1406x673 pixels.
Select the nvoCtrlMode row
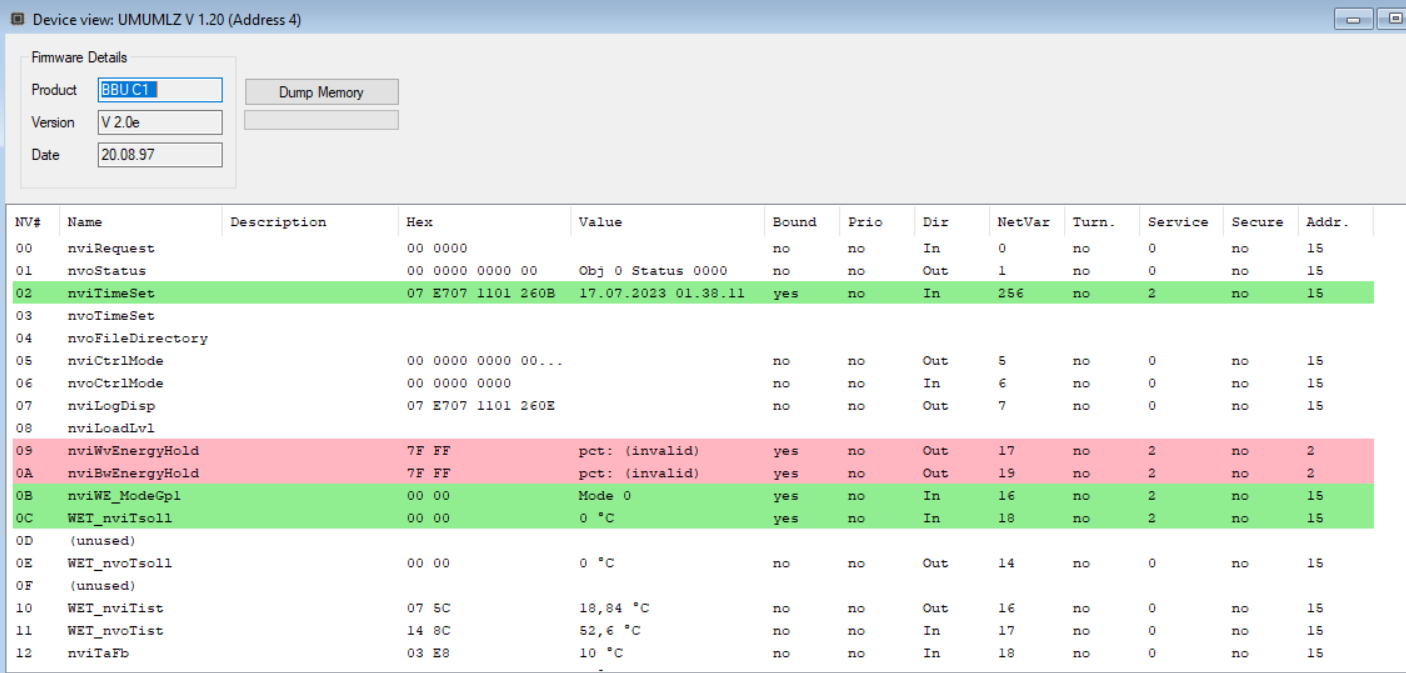(691, 383)
